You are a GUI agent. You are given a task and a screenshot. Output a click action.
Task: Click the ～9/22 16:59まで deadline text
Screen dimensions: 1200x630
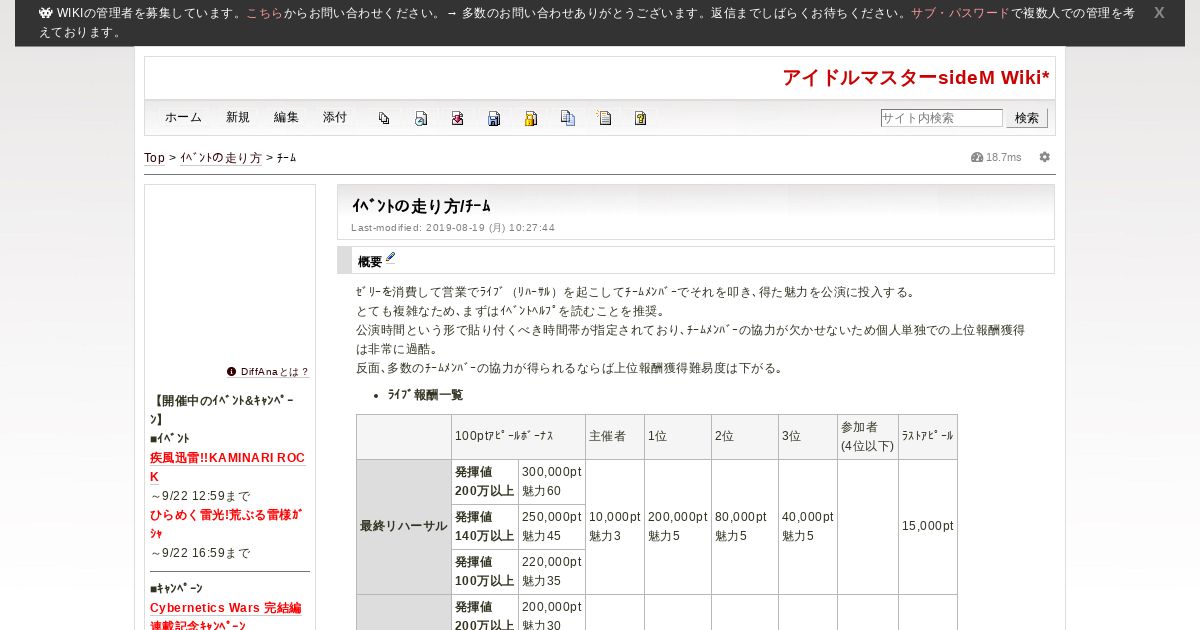coord(200,553)
